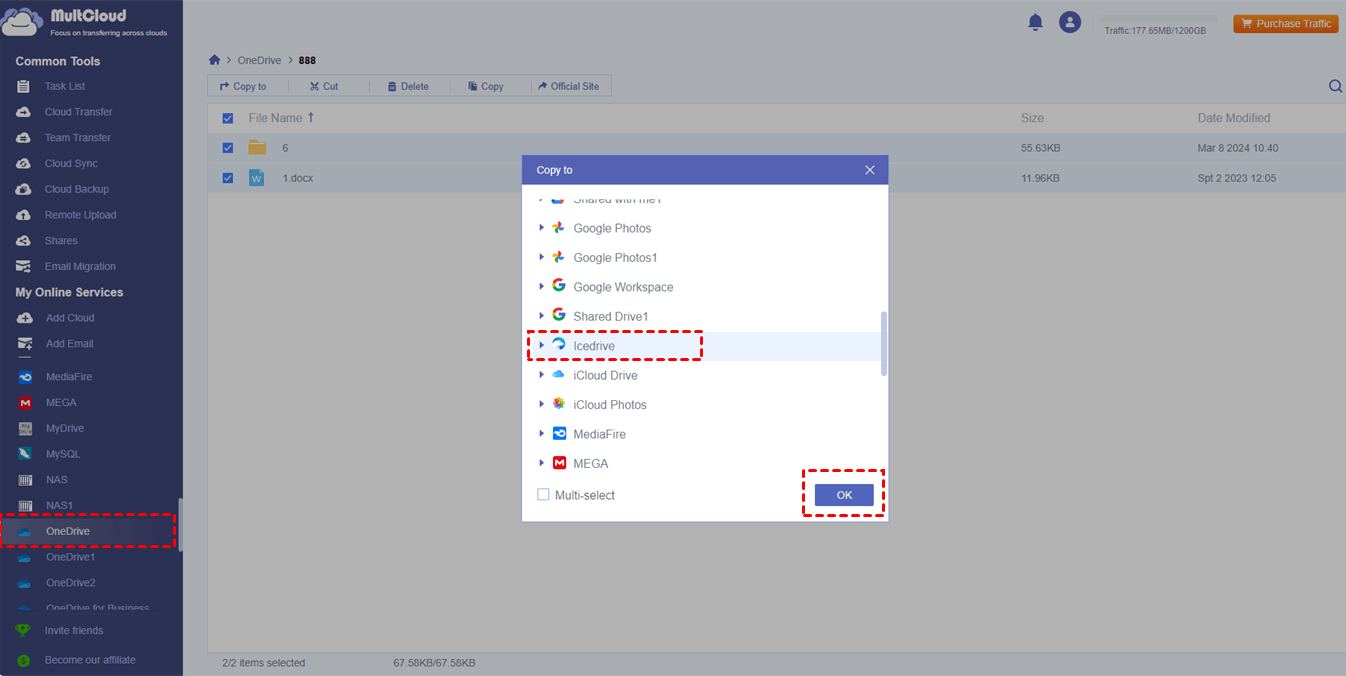Click the Email Migration sidebar icon
1346x676 pixels.
pyautogui.click(x=24, y=267)
